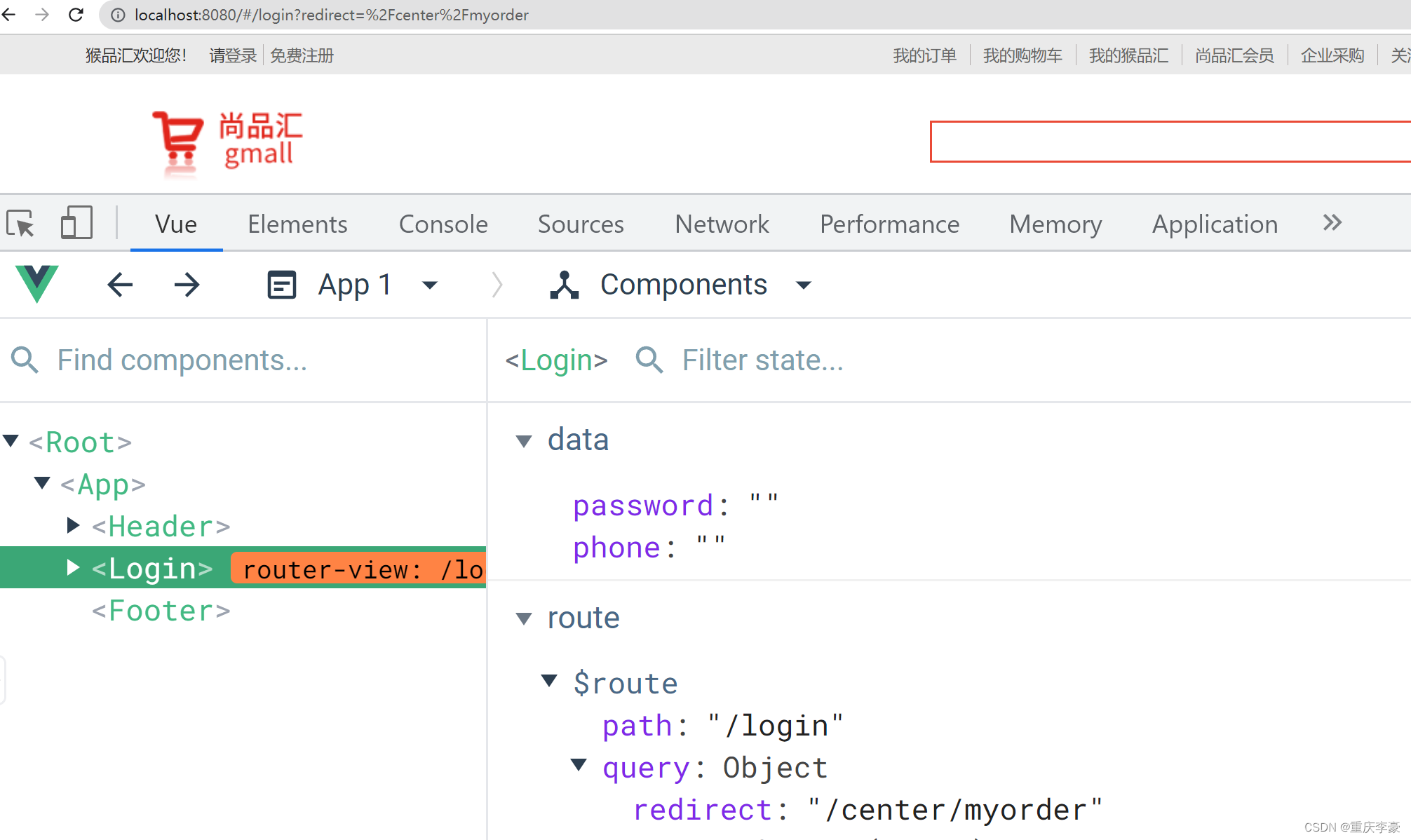Click the Find components search field

(243, 360)
